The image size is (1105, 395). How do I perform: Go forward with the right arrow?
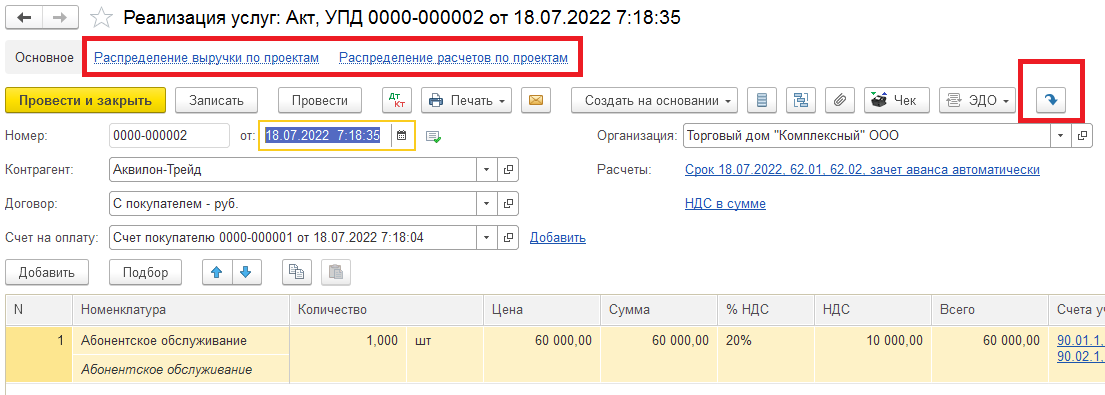pyautogui.click(x=61, y=18)
